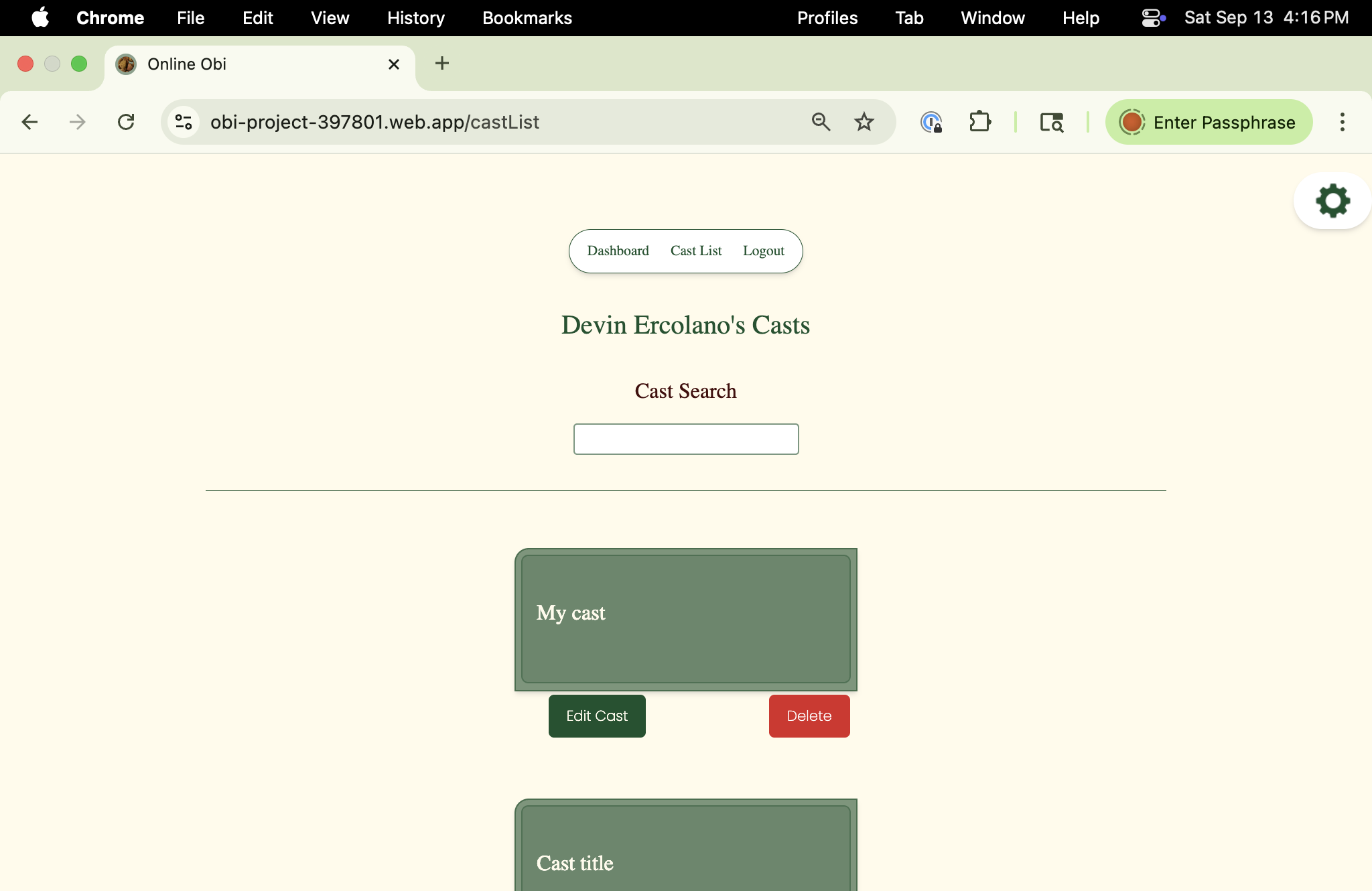The height and width of the screenshot is (891, 1372).
Task: Bookmark this page using the star icon
Action: point(864,122)
